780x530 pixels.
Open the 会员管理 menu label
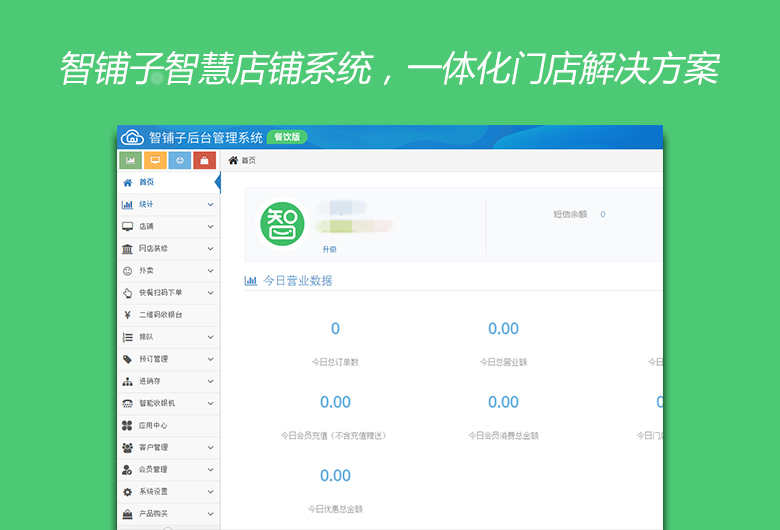153,470
